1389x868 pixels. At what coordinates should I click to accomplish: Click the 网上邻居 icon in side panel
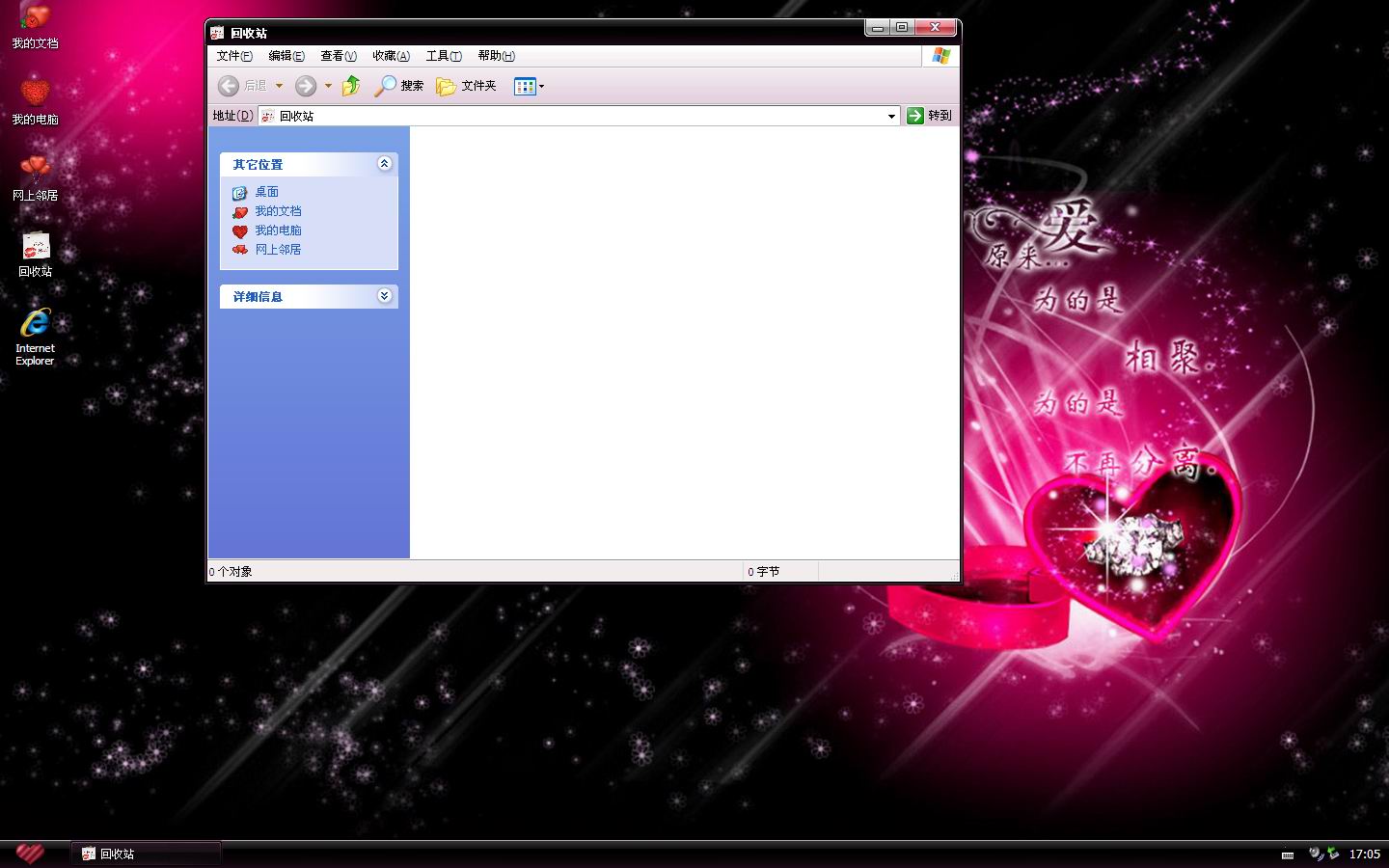tap(240, 250)
